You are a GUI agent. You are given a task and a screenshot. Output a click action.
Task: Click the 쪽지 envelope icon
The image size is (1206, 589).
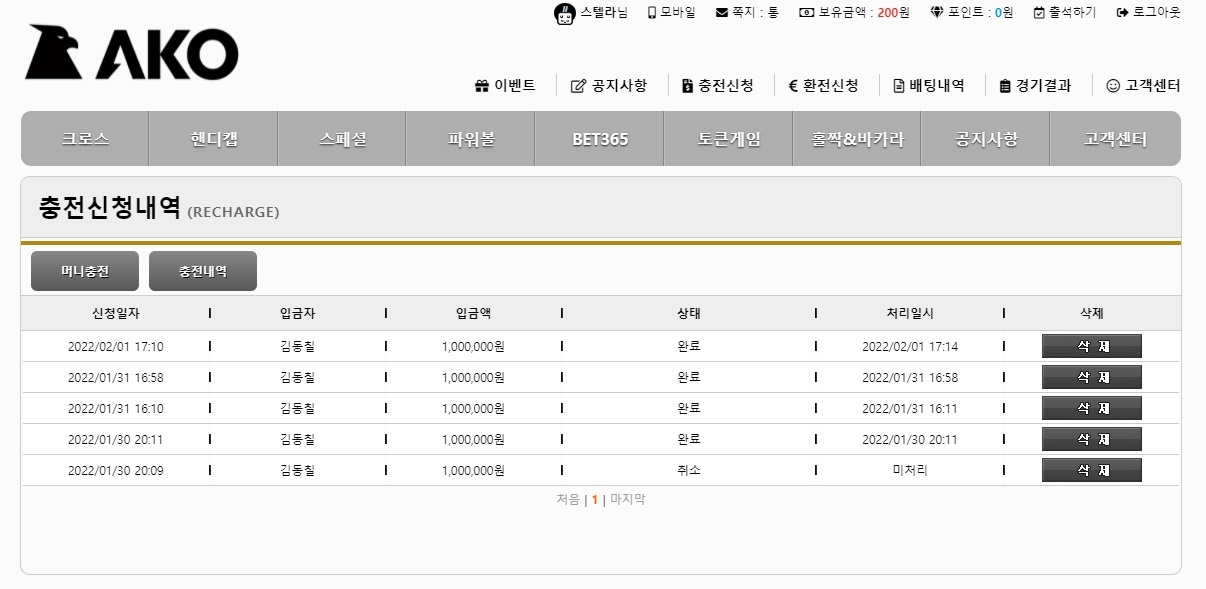(x=722, y=13)
